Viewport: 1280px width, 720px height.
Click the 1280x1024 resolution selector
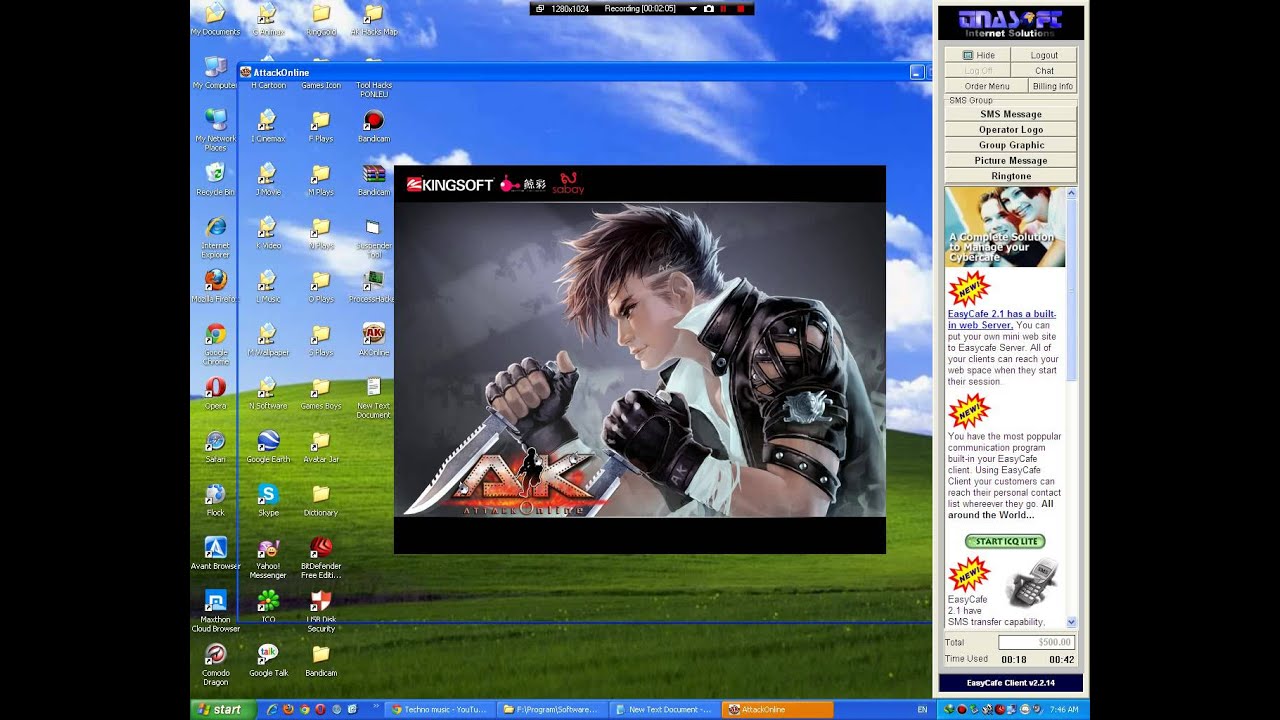[x=565, y=8]
